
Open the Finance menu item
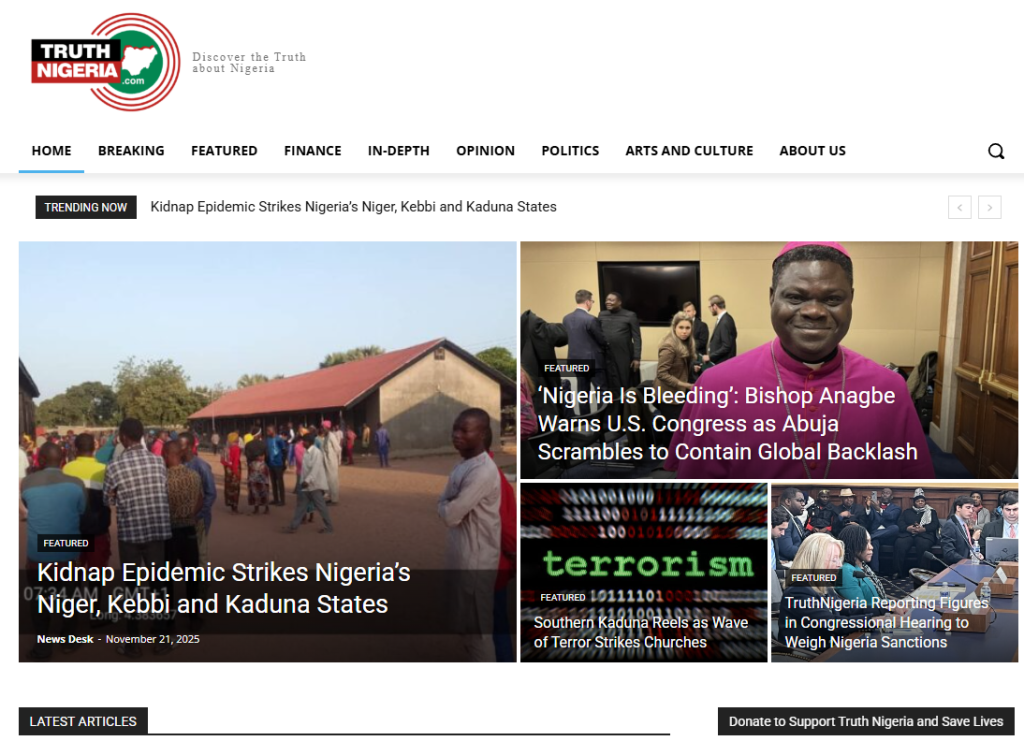[313, 151]
